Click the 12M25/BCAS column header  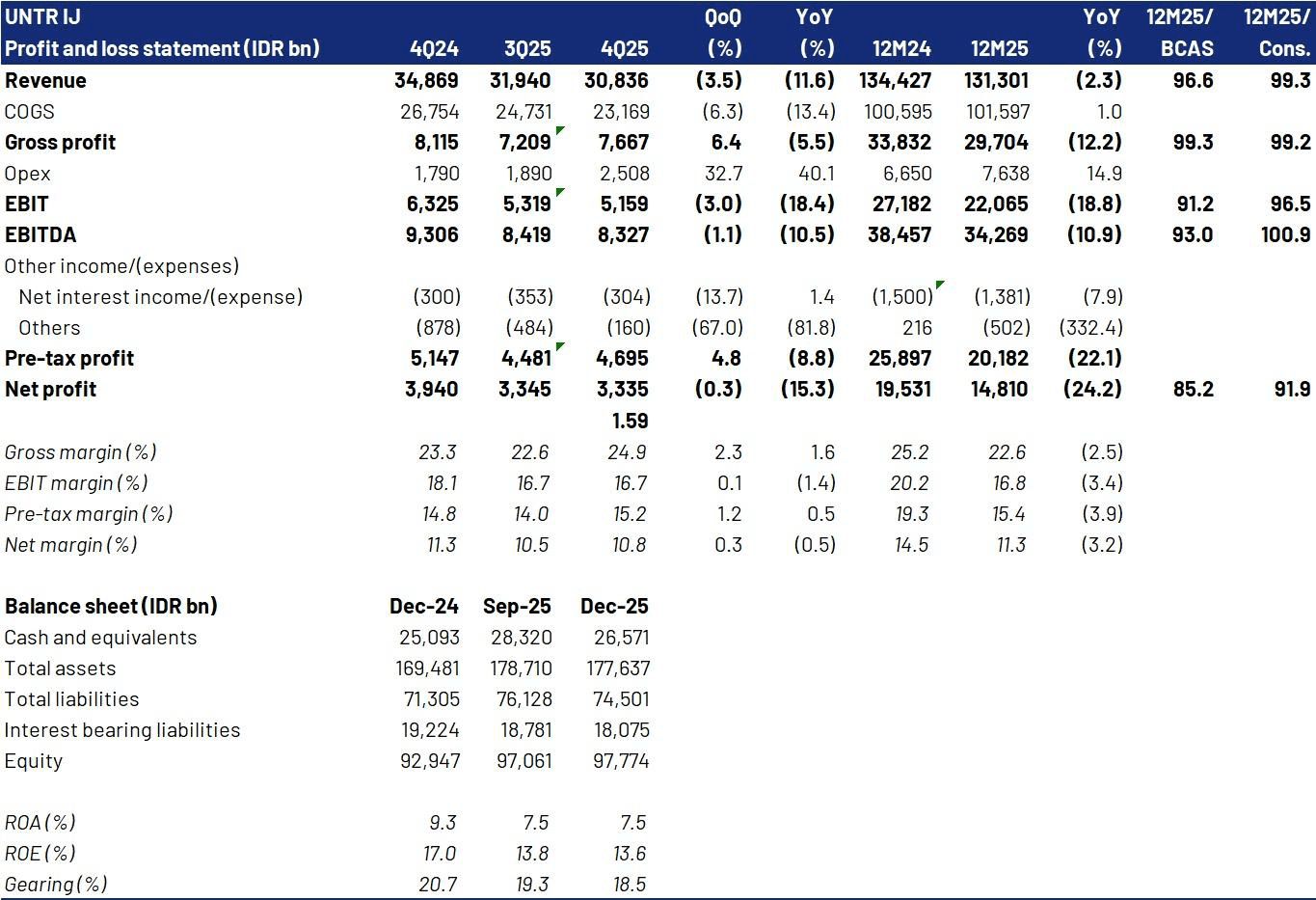(x=1180, y=33)
